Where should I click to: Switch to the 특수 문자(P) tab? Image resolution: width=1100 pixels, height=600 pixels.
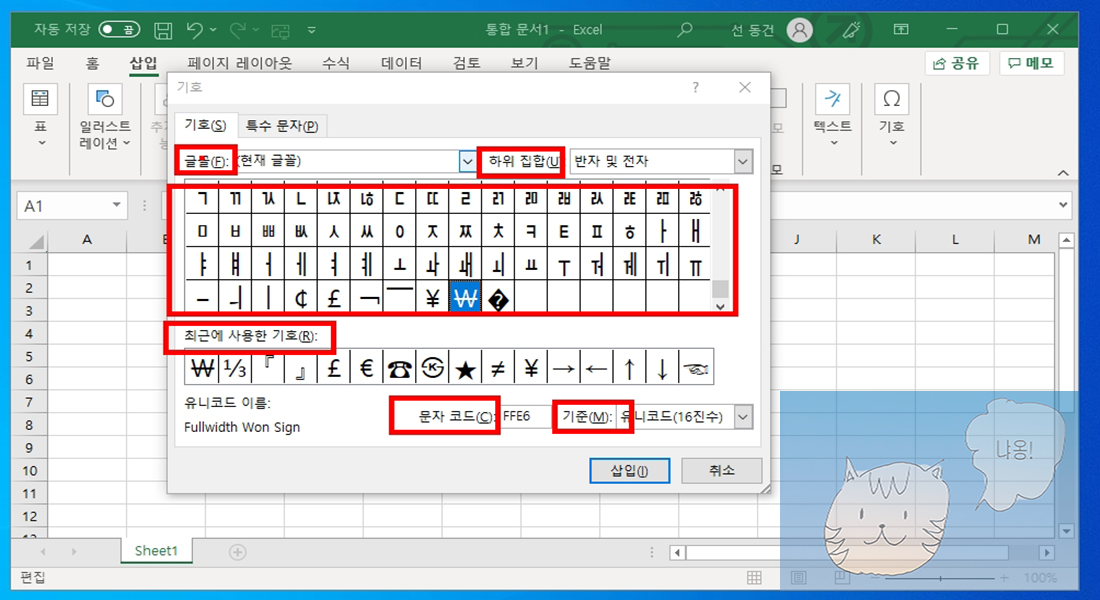coord(282,126)
